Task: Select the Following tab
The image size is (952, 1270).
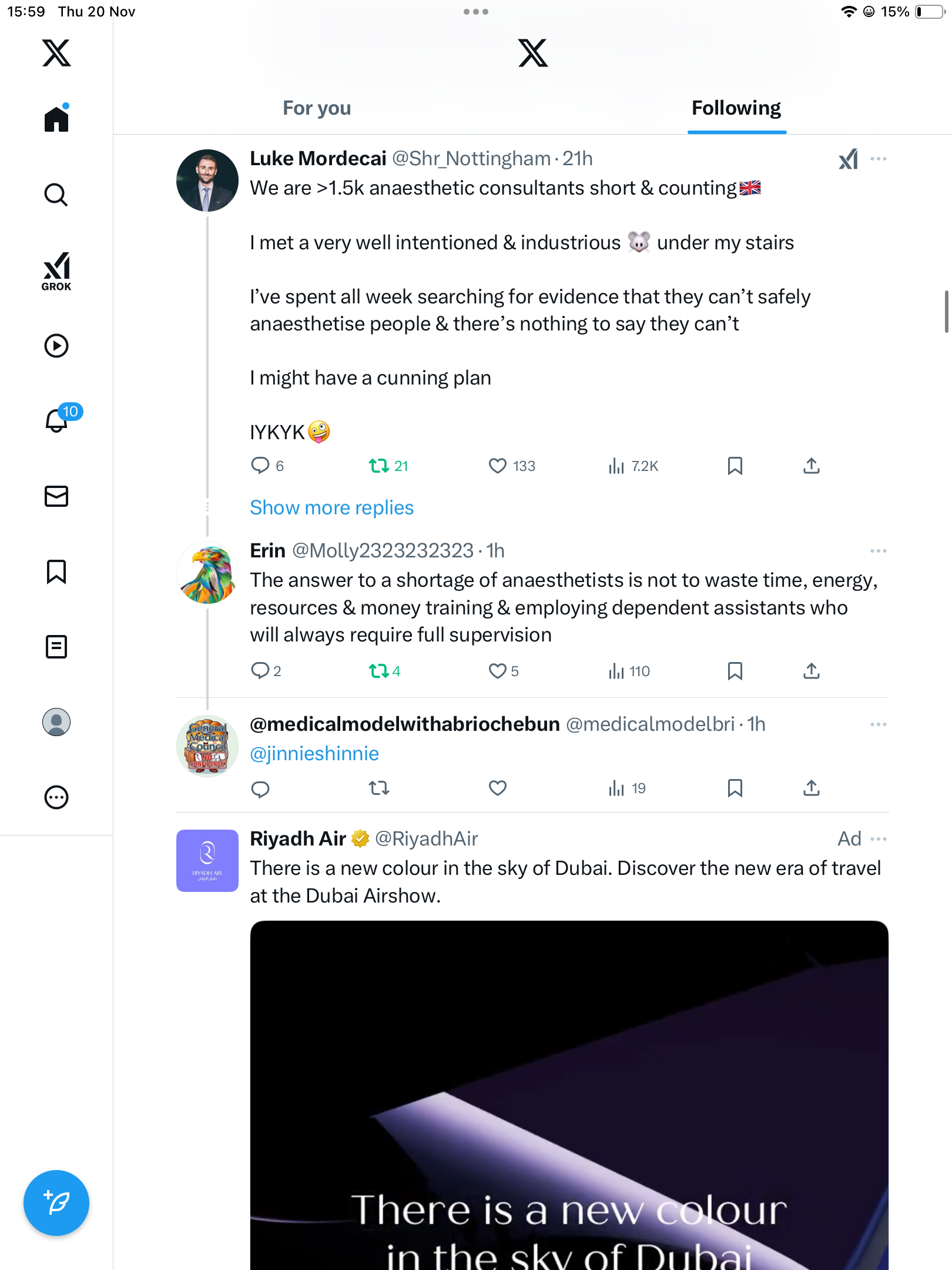Action: (x=736, y=108)
